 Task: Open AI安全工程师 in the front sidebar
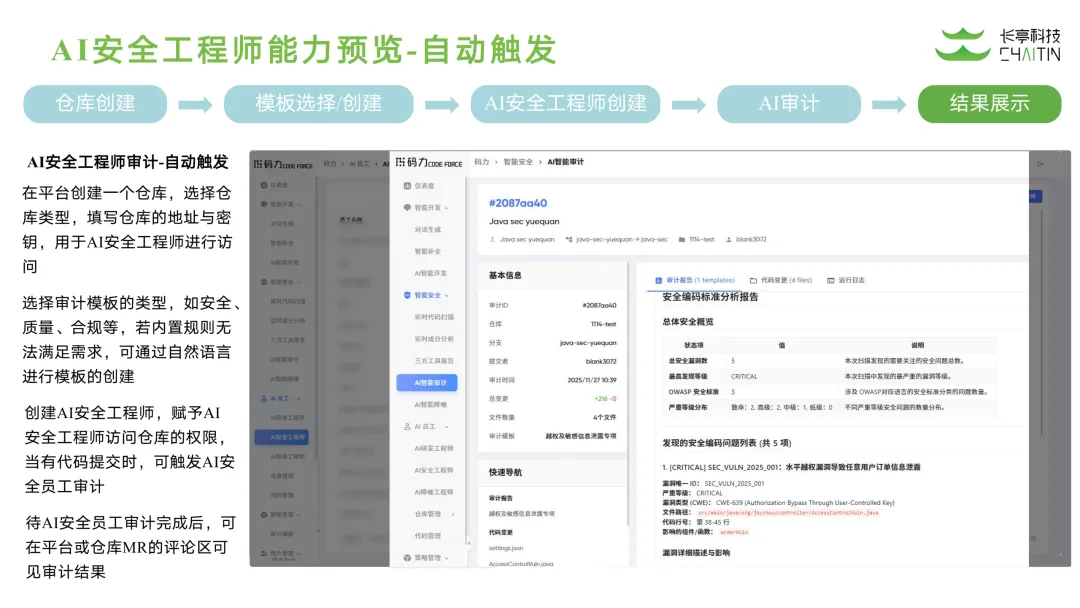click(x=434, y=470)
